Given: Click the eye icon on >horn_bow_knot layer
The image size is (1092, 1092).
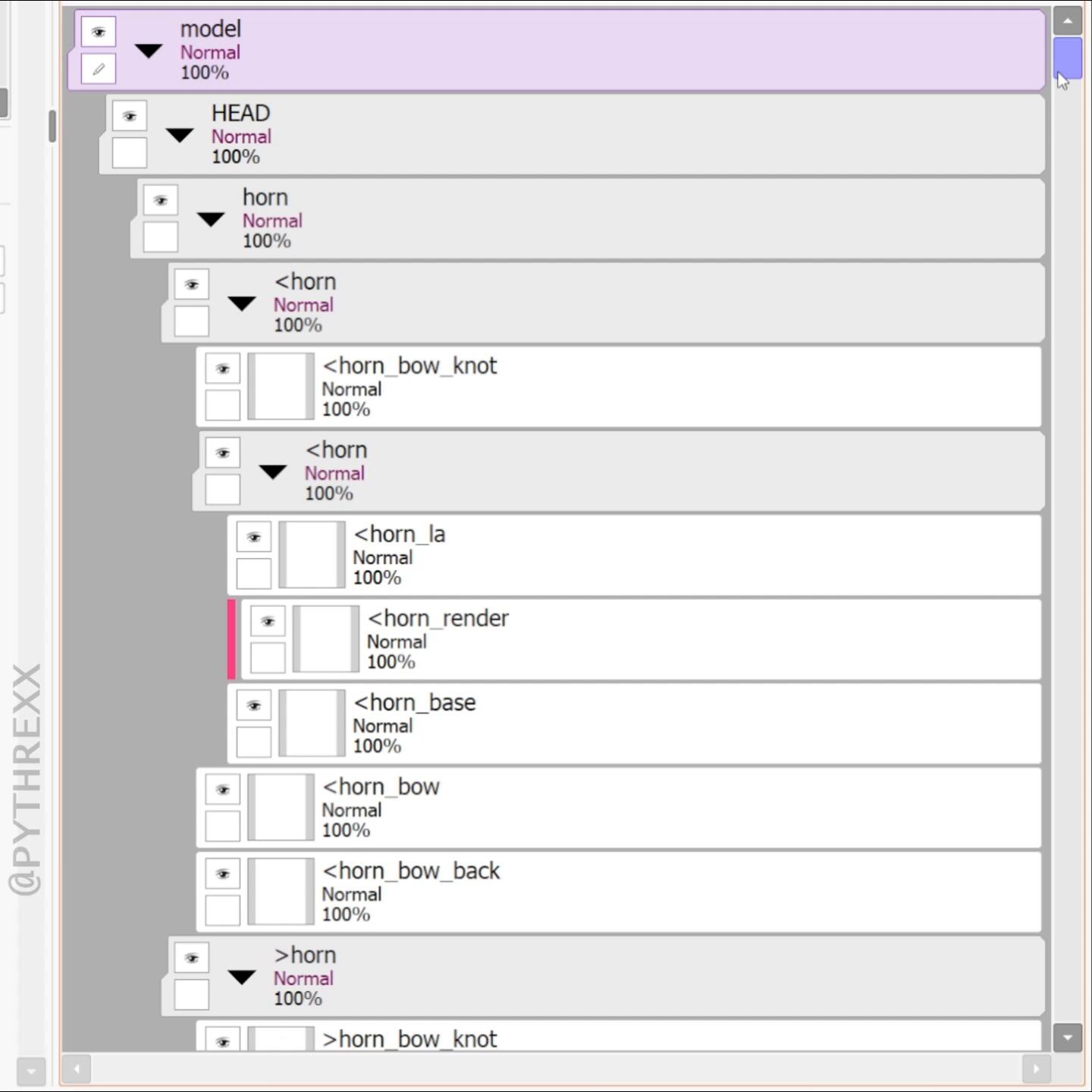Looking at the screenshot, I should click(x=222, y=1041).
